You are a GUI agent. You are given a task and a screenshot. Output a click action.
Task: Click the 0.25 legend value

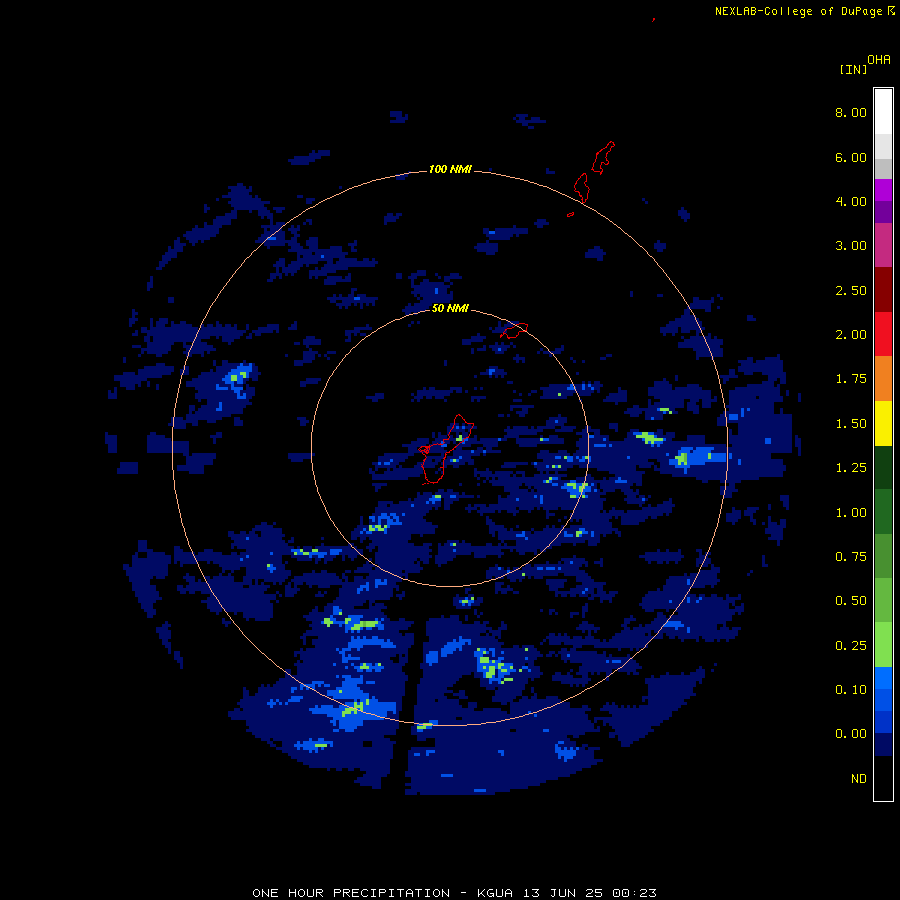tap(851, 646)
